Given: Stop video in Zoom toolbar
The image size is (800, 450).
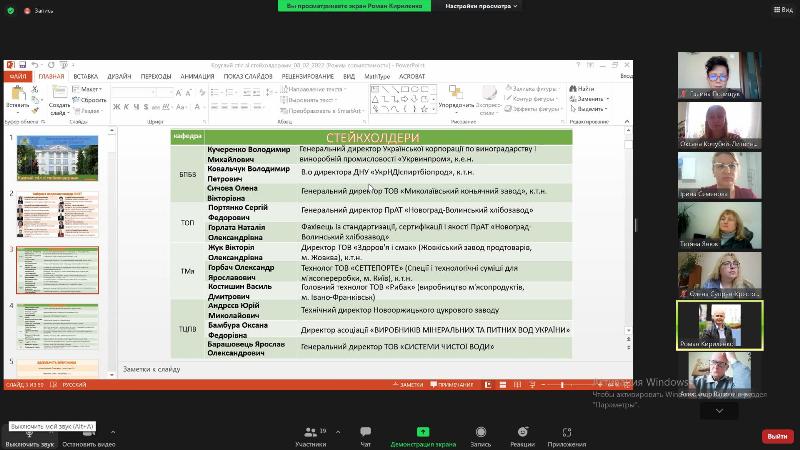Looking at the screenshot, I should click(88, 438).
